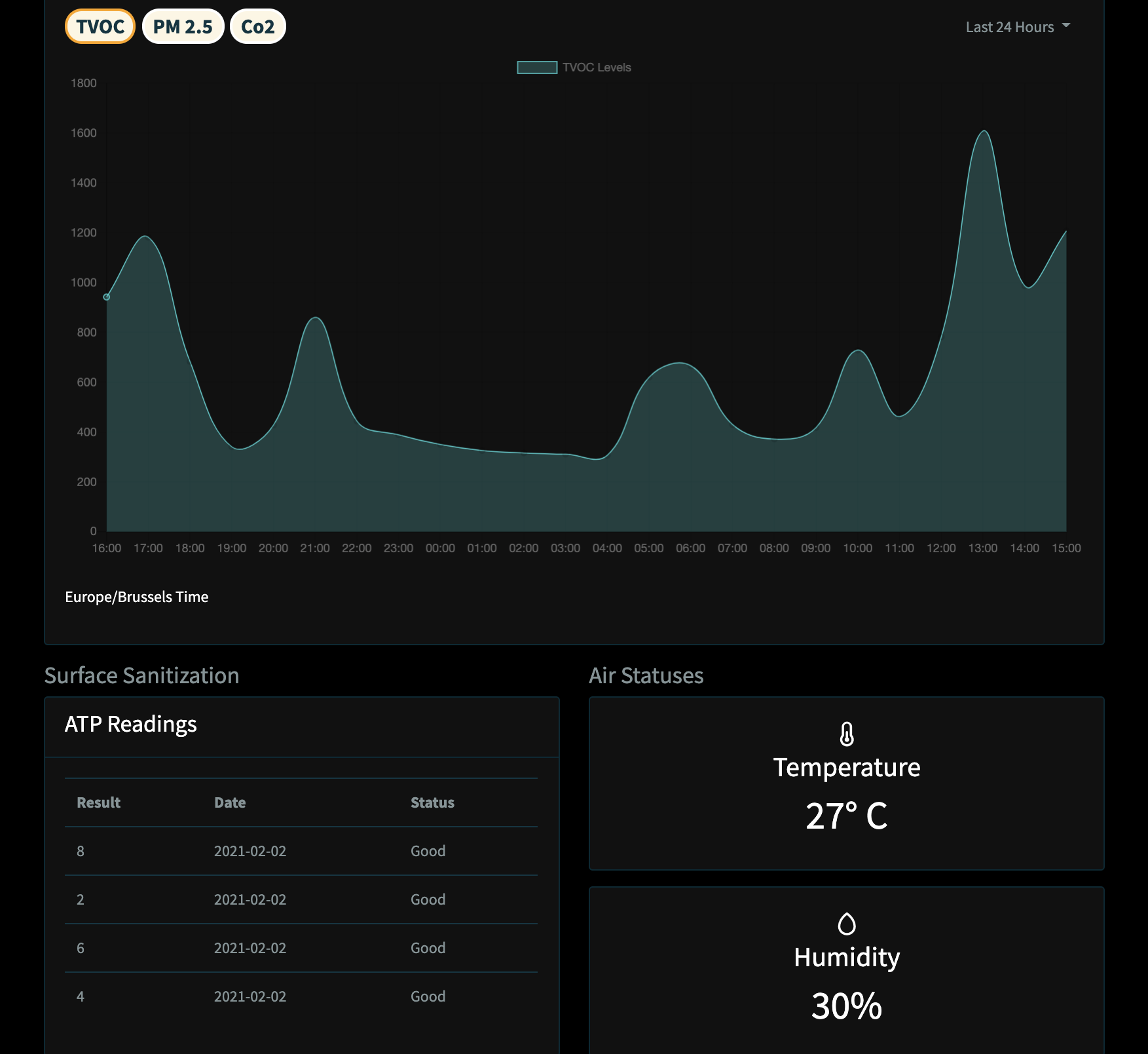The image size is (1148, 1054).
Task: Select the ATP reading row with result 4
Action: tap(301, 996)
